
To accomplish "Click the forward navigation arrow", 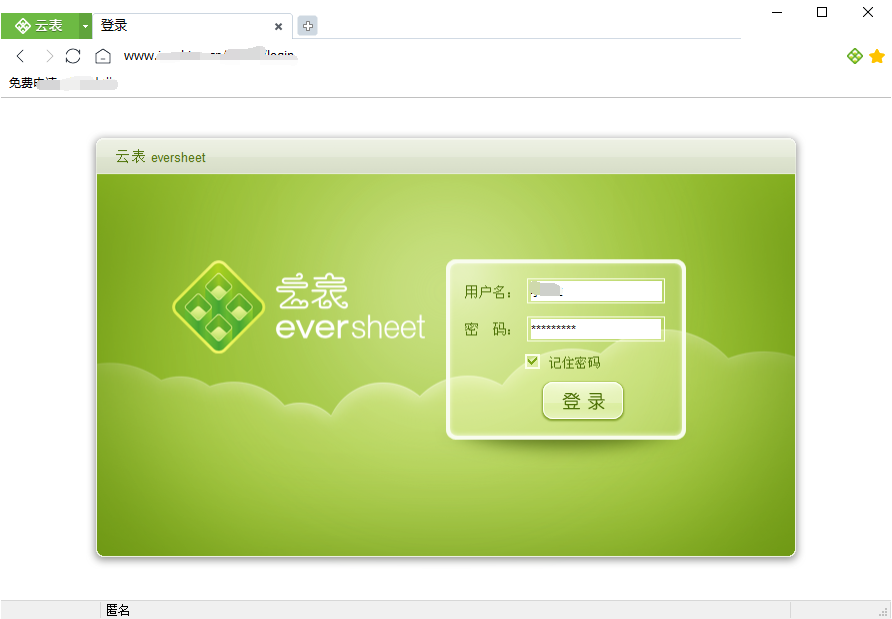I will (49, 56).
